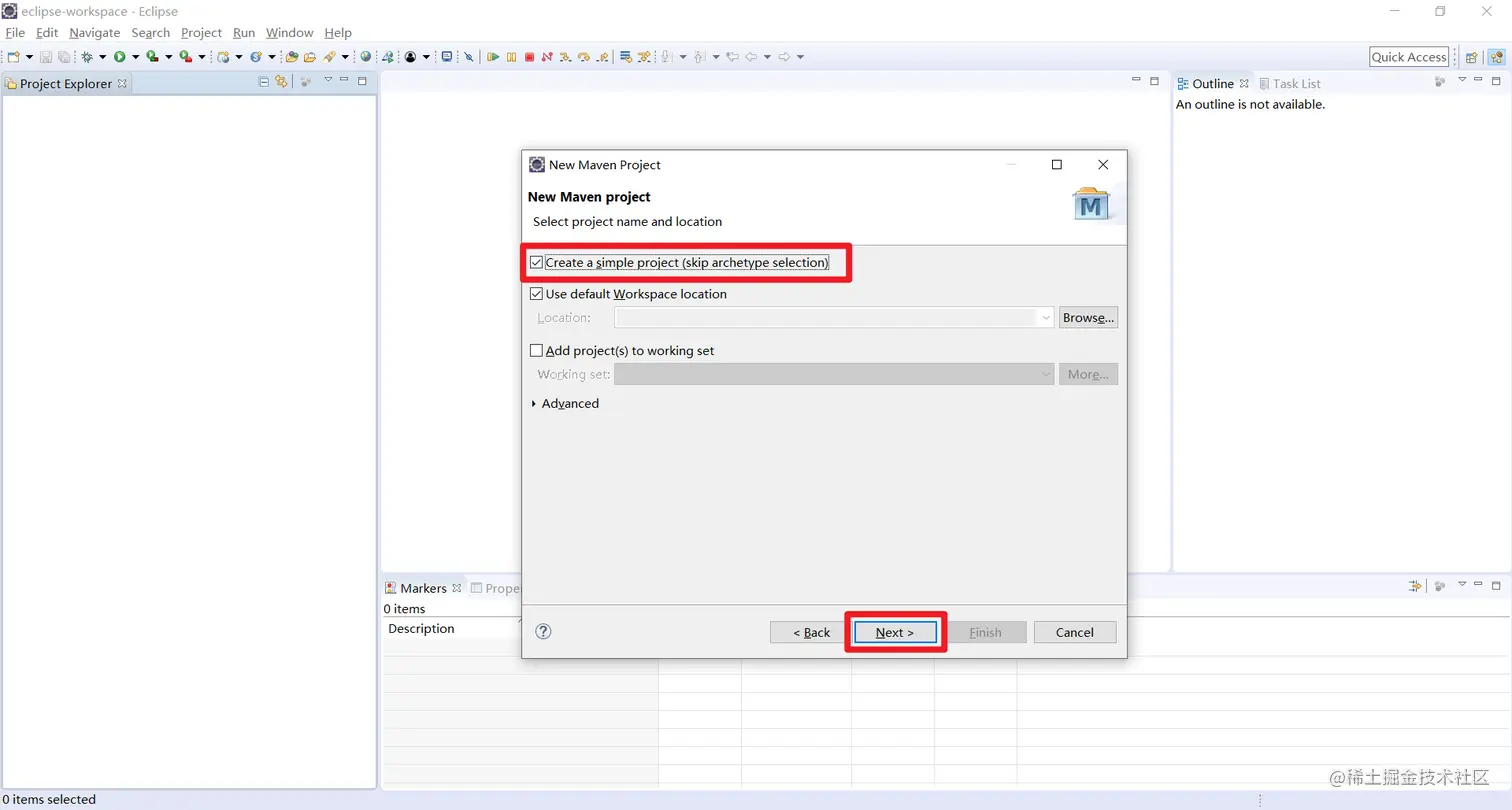
Task: Toggle Add project(s) to working set checkbox
Action: click(x=537, y=351)
